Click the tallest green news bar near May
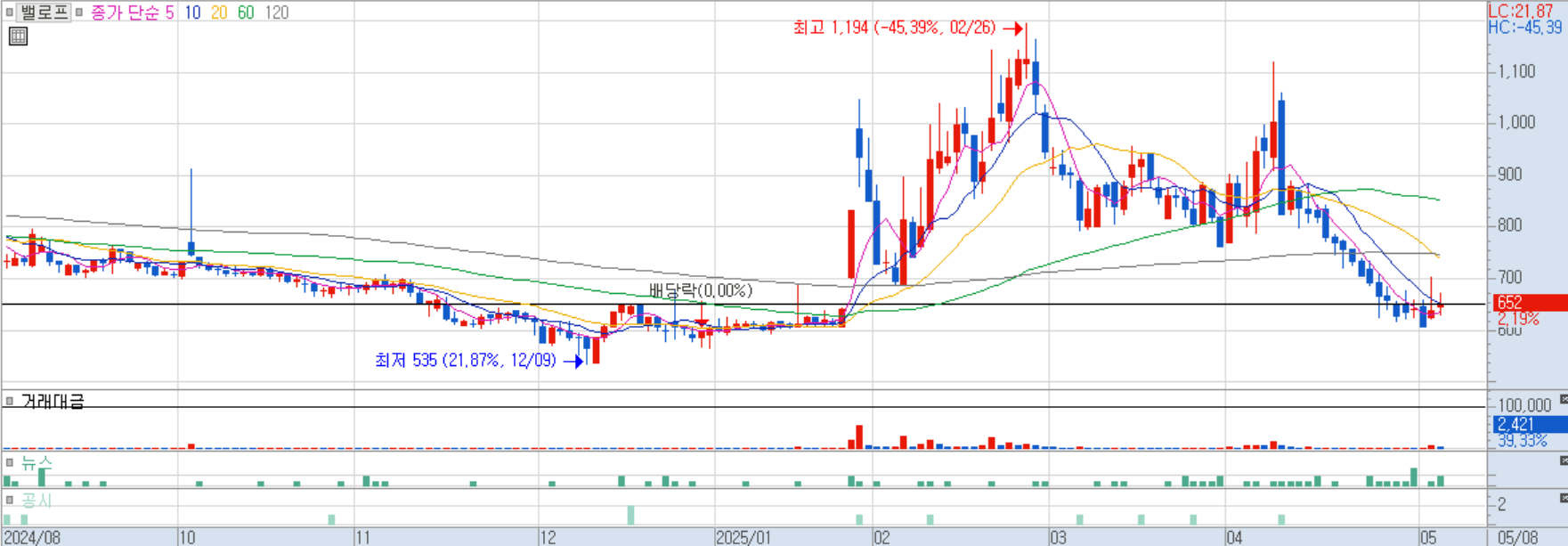1568x546 pixels. coord(1414,477)
